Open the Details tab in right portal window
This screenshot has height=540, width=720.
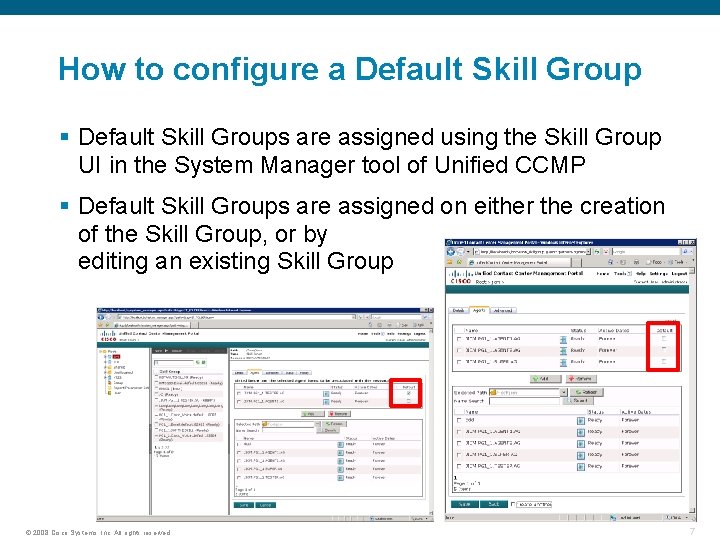(458, 310)
